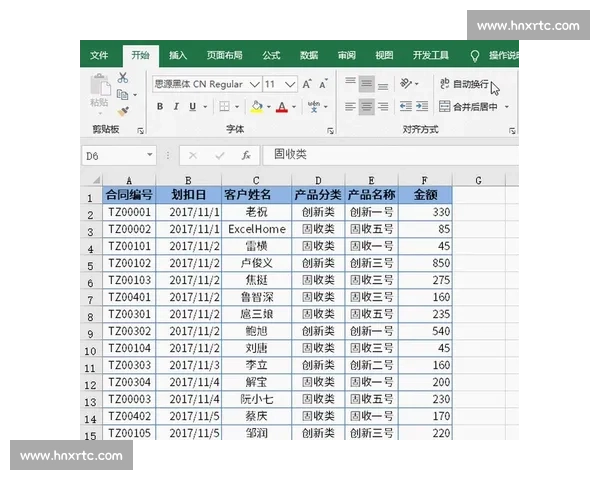Select cell containing ExcelHome
Viewport: 600px width, 480px height.
coord(256,229)
